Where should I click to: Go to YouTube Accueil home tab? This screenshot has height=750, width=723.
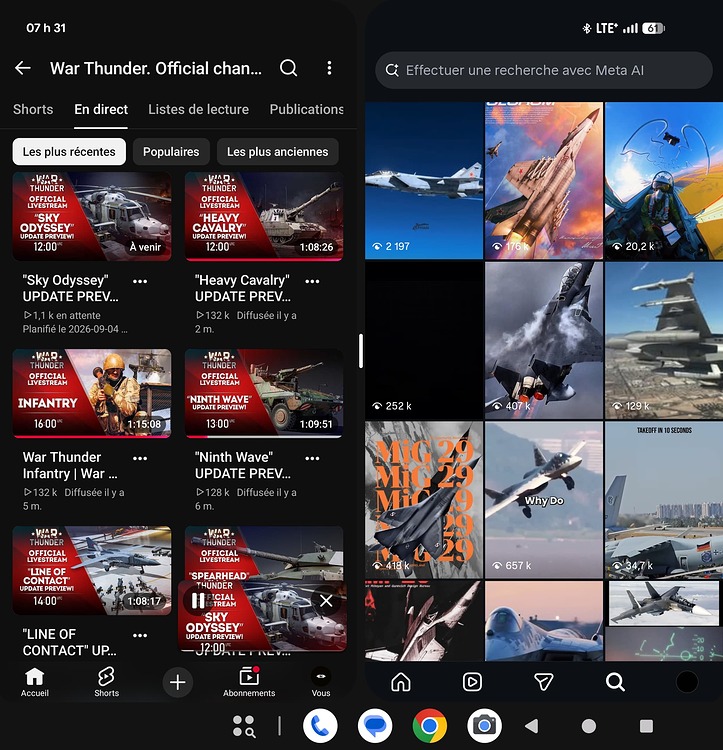[x=34, y=682]
